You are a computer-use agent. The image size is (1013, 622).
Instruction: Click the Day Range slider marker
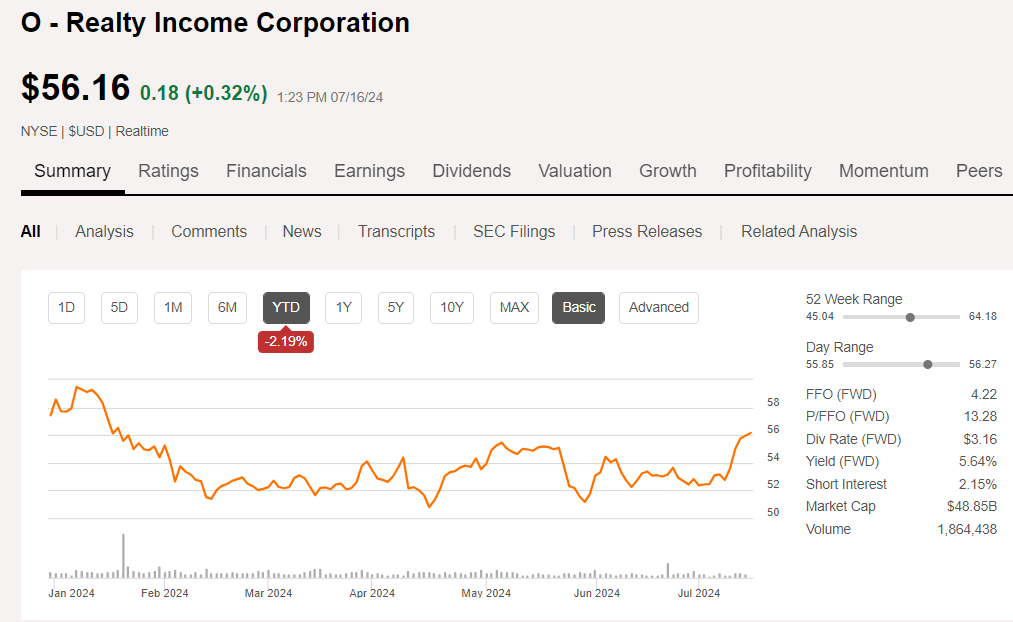click(929, 364)
